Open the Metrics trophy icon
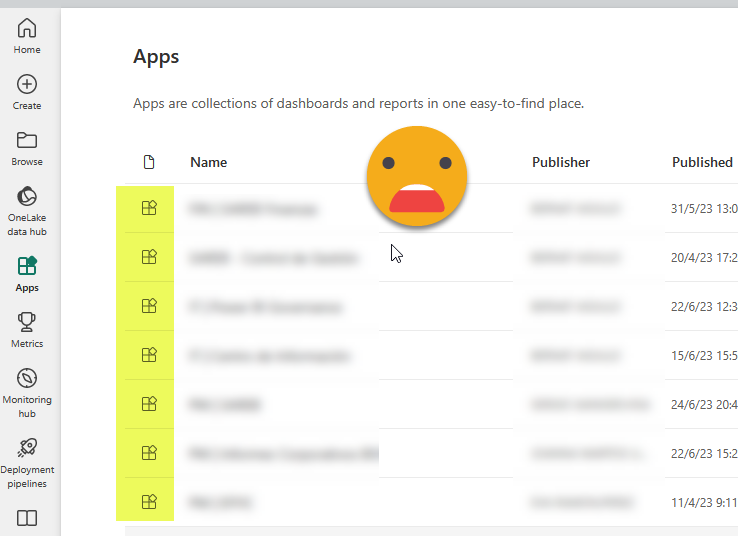This screenshot has width=738, height=536. click(27, 329)
